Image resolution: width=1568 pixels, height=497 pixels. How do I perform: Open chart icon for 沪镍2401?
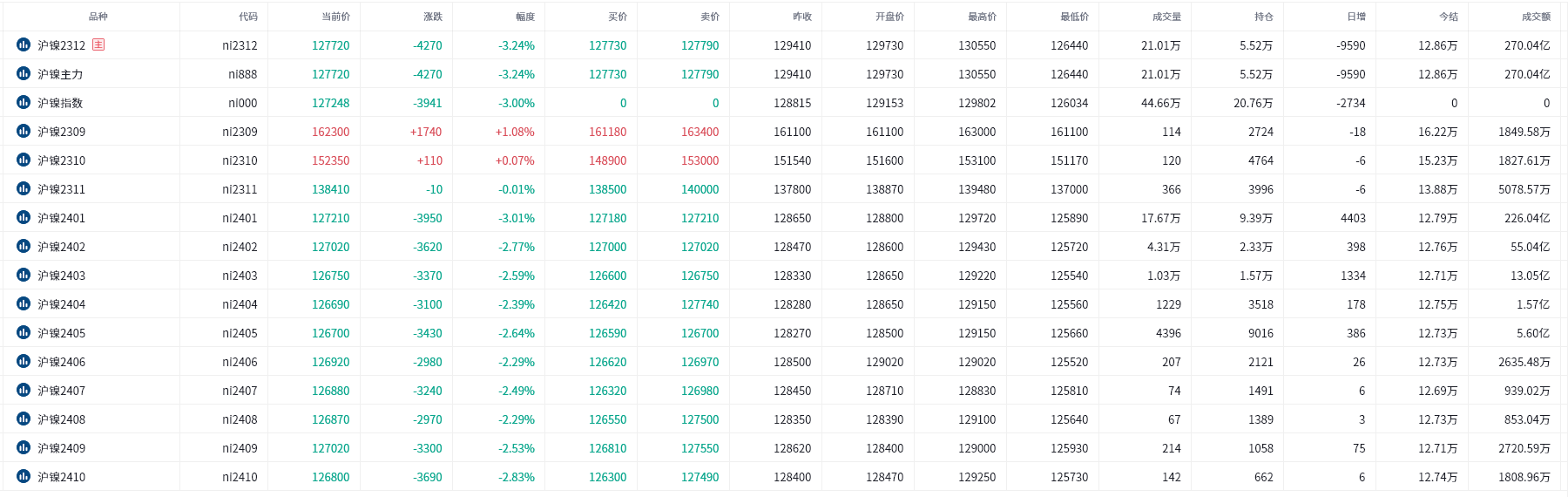click(x=24, y=217)
